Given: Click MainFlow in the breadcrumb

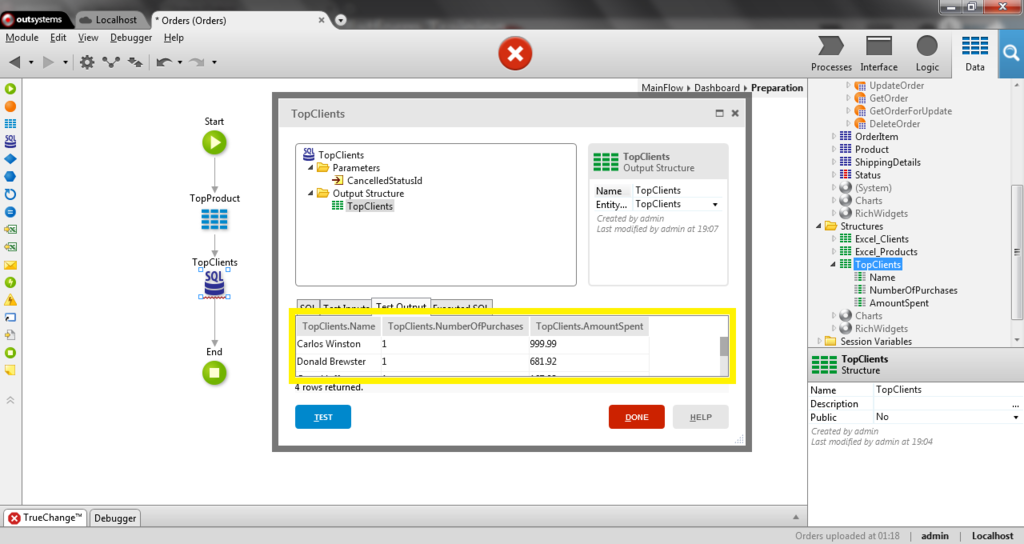Looking at the screenshot, I should tap(662, 88).
